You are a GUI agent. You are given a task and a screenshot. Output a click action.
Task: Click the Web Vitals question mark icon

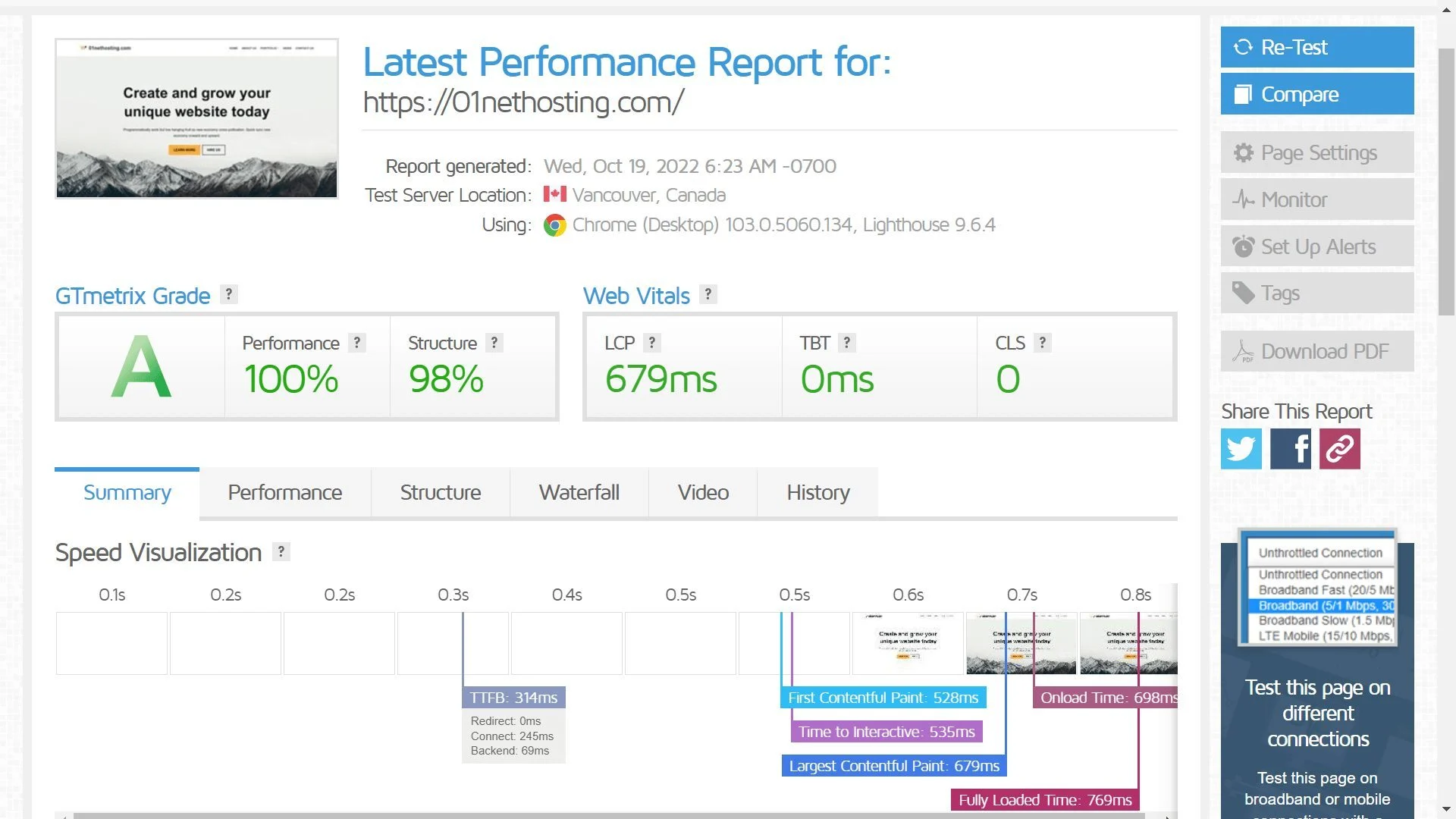click(708, 294)
